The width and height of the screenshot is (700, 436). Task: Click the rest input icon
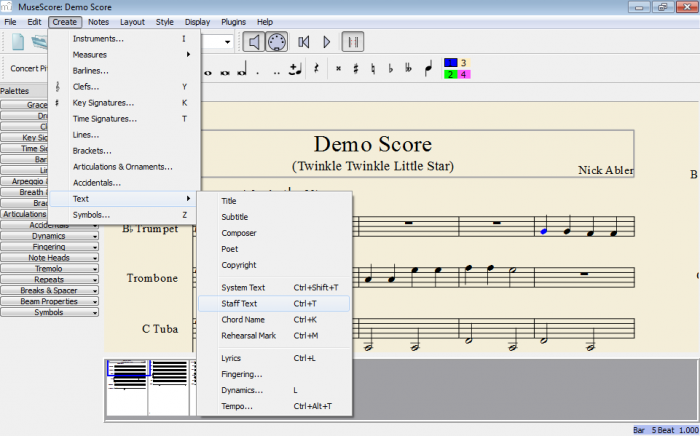click(x=316, y=69)
